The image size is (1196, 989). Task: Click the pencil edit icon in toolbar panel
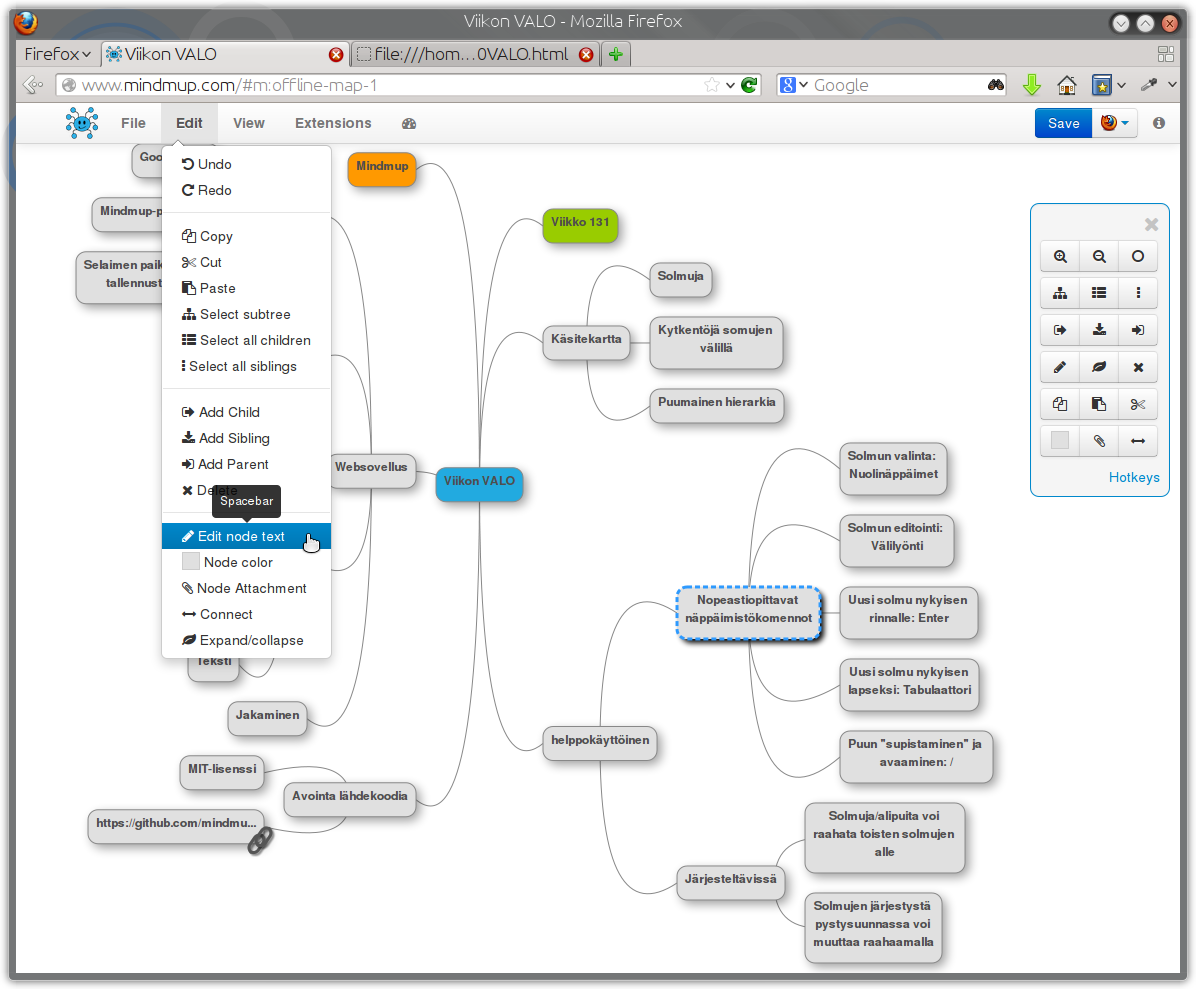pos(1060,368)
